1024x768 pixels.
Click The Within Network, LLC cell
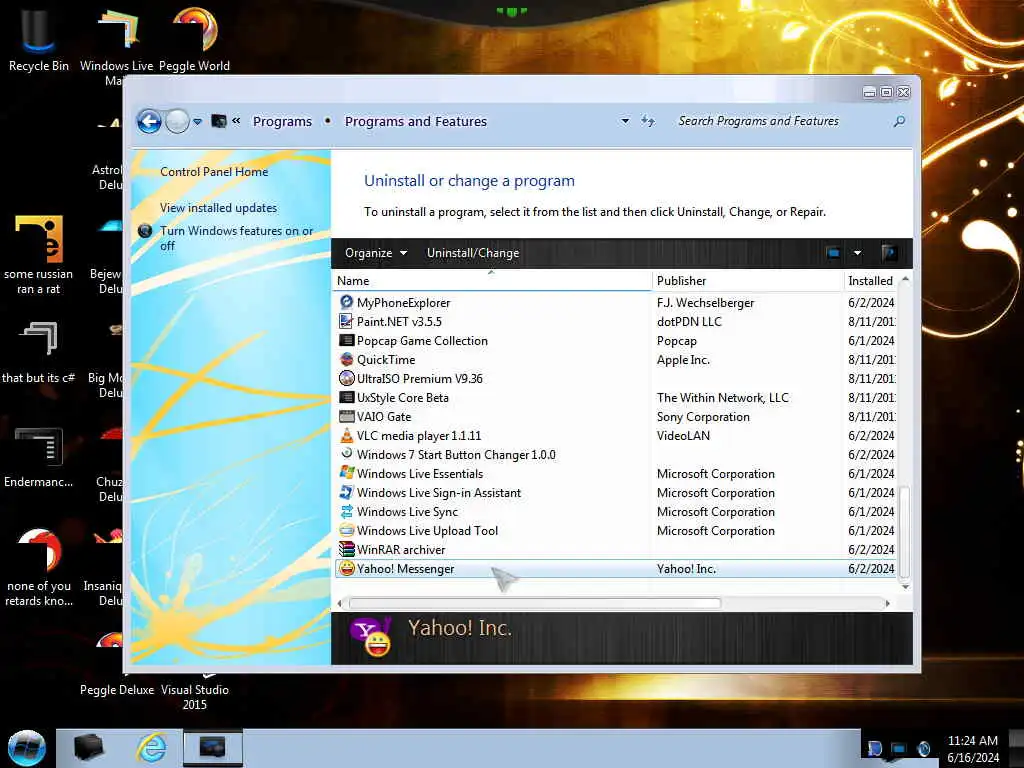click(x=722, y=398)
